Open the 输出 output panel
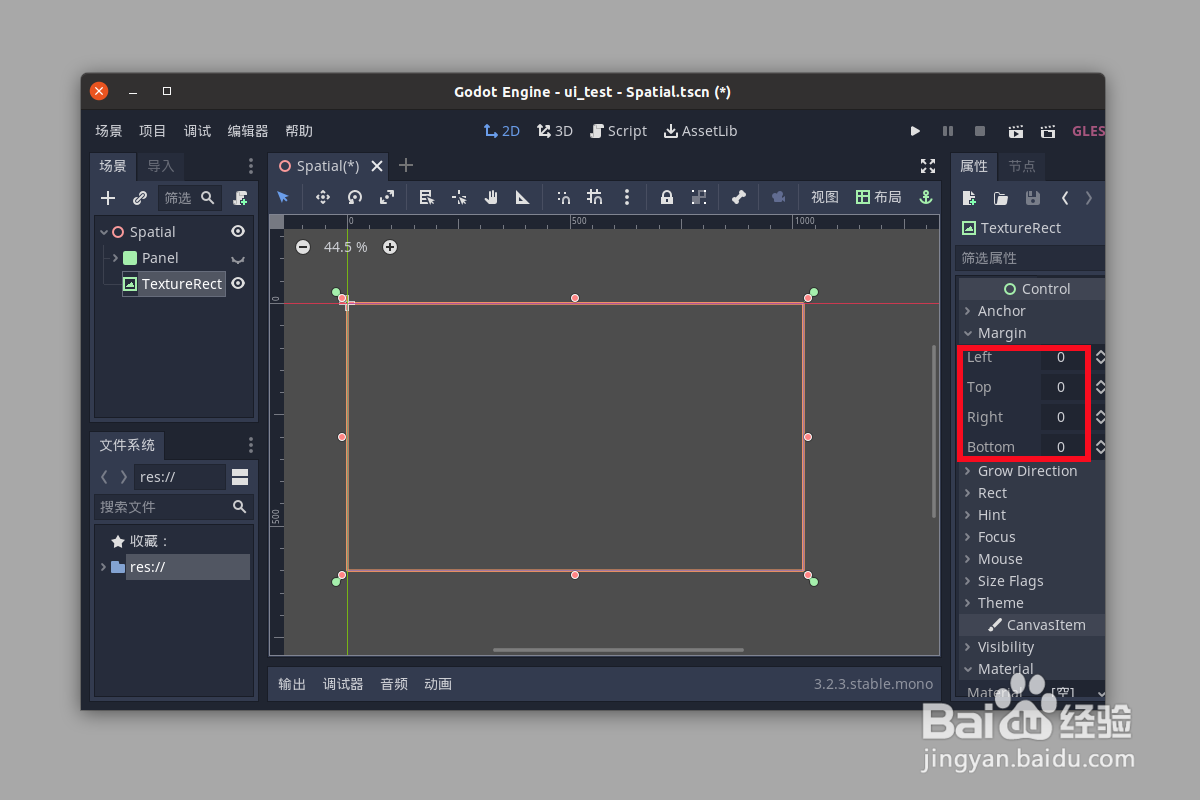The height and width of the screenshot is (800, 1200). tap(292, 684)
